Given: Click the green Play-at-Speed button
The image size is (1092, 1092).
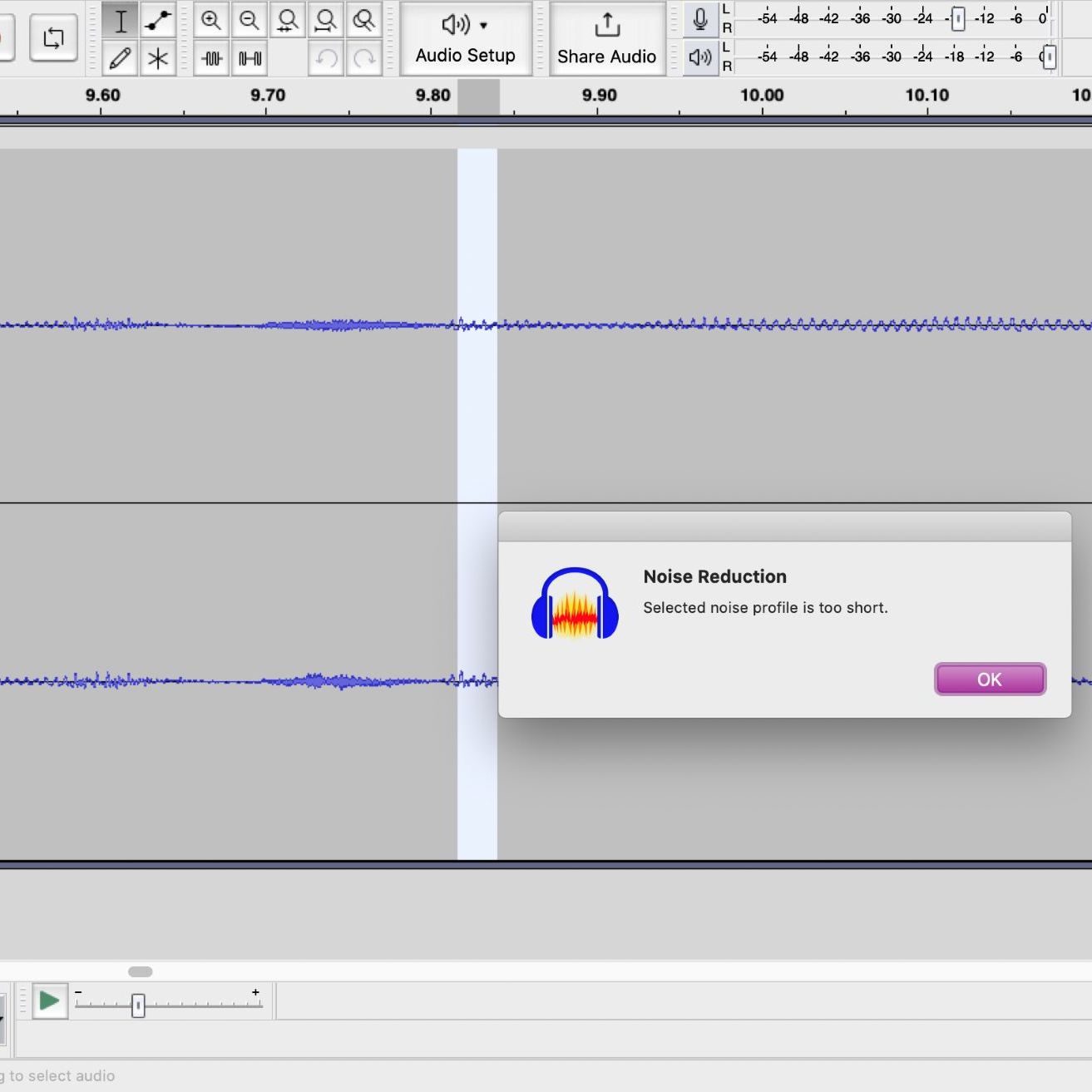Looking at the screenshot, I should (x=49, y=1001).
